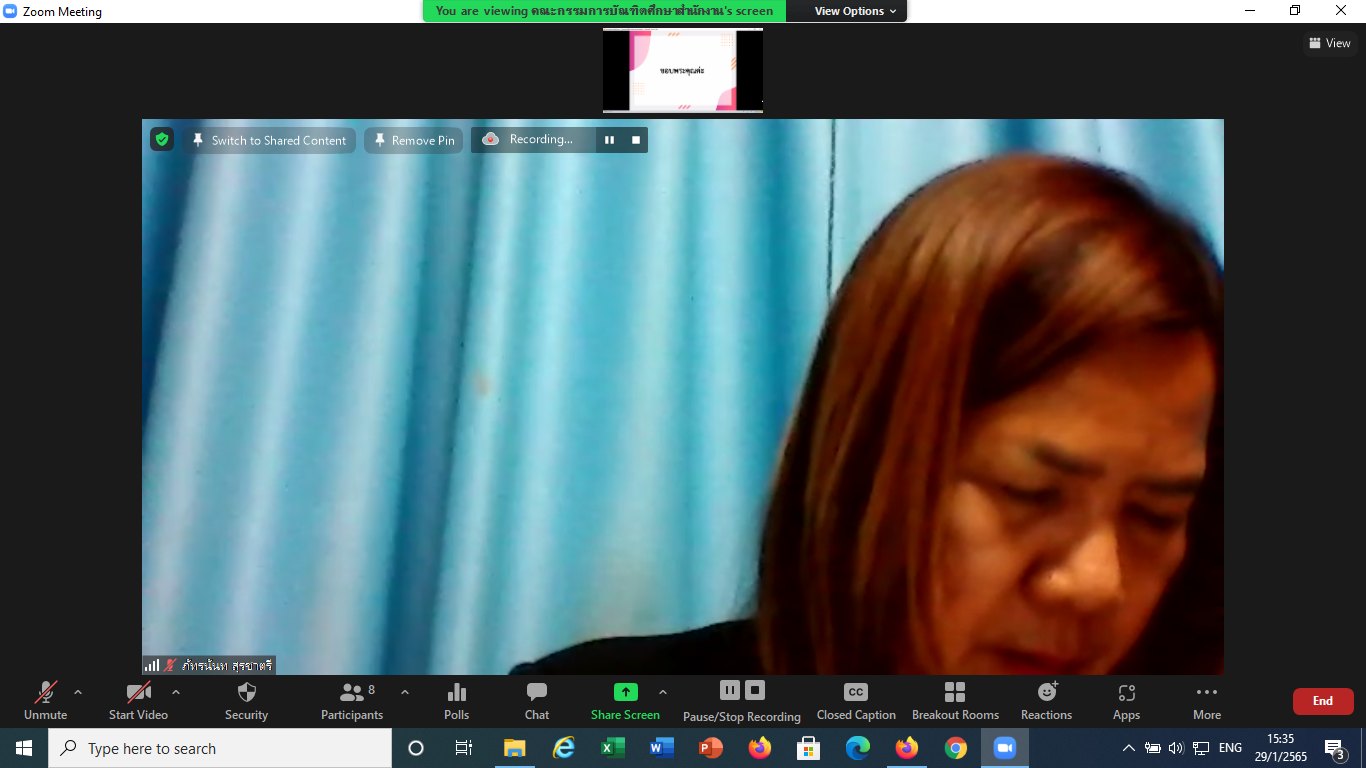1366x768 pixels.
Task: Click the green screen viewing banner
Action: click(x=604, y=11)
